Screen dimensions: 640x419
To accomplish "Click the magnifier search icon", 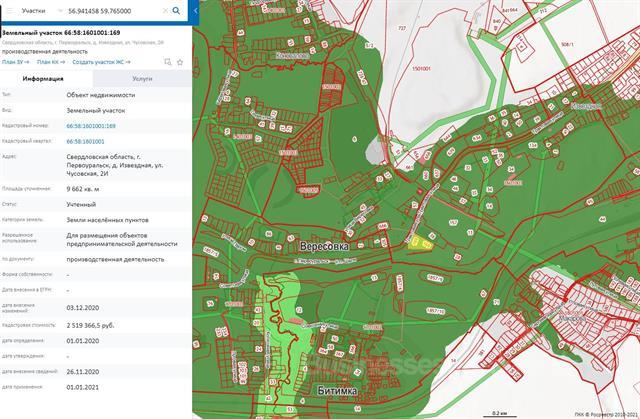I will 177,10.
